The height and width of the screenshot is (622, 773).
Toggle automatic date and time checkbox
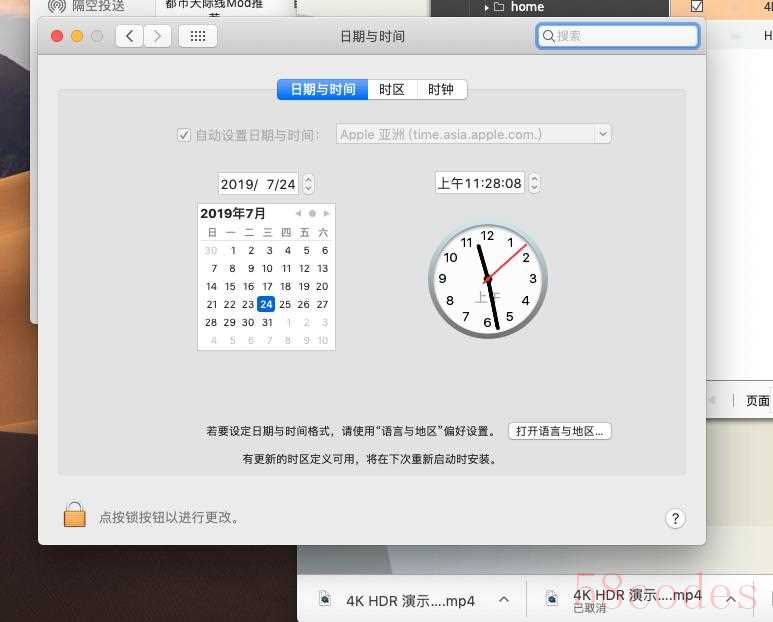[x=184, y=135]
